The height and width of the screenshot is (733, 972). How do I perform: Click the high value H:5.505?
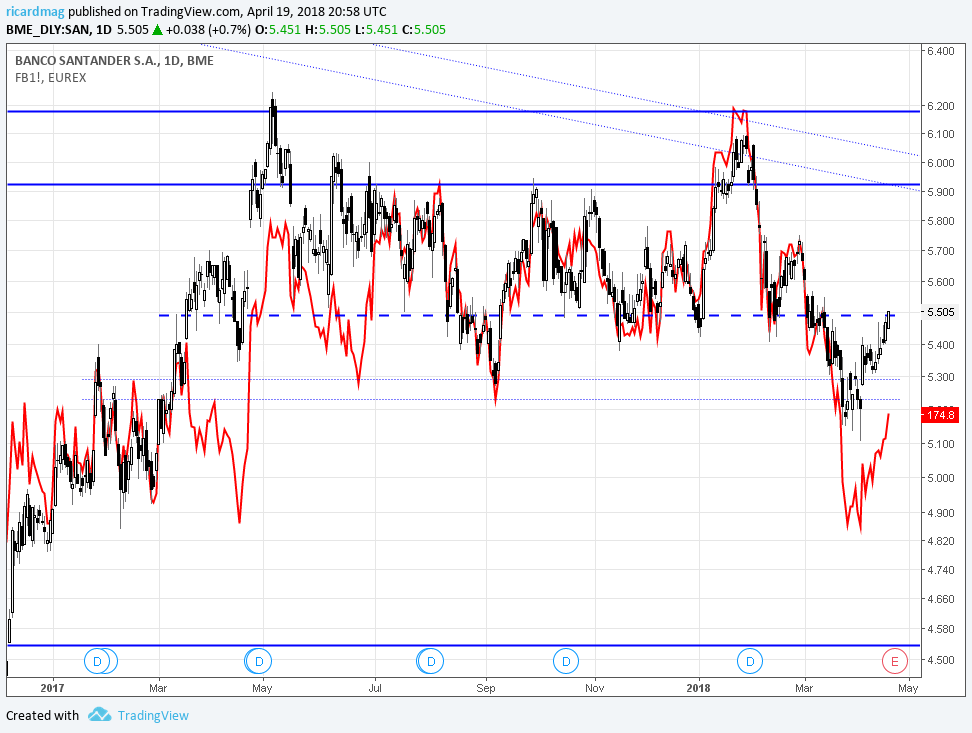328,29
